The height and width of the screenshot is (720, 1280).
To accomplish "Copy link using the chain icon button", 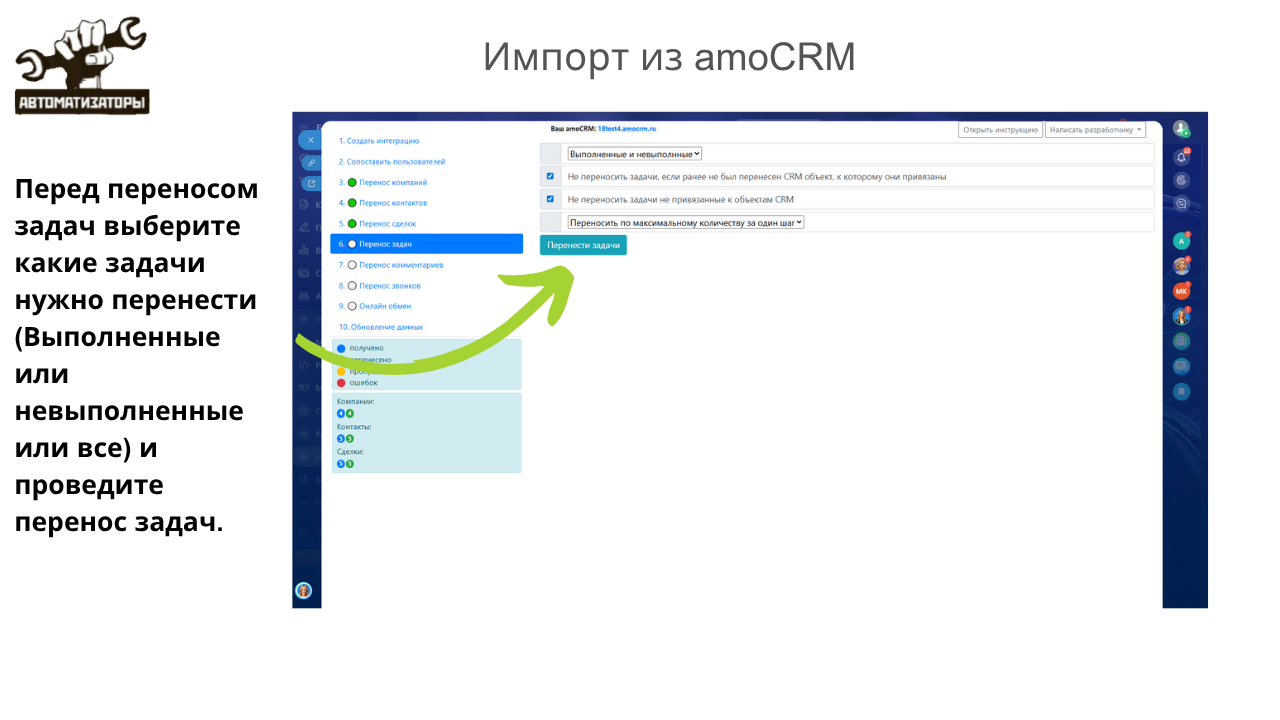I will click(x=311, y=162).
